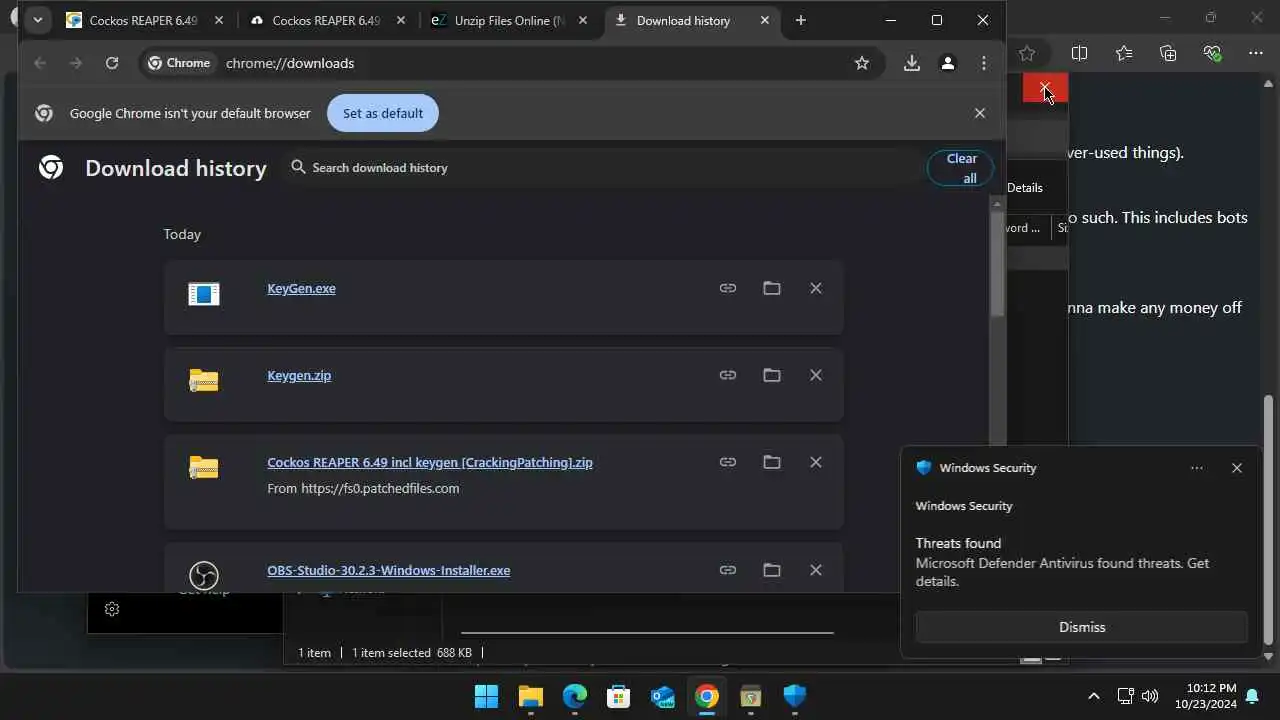Click the downloads page scrollbar
This screenshot has height=720, width=1280.
click(997, 265)
